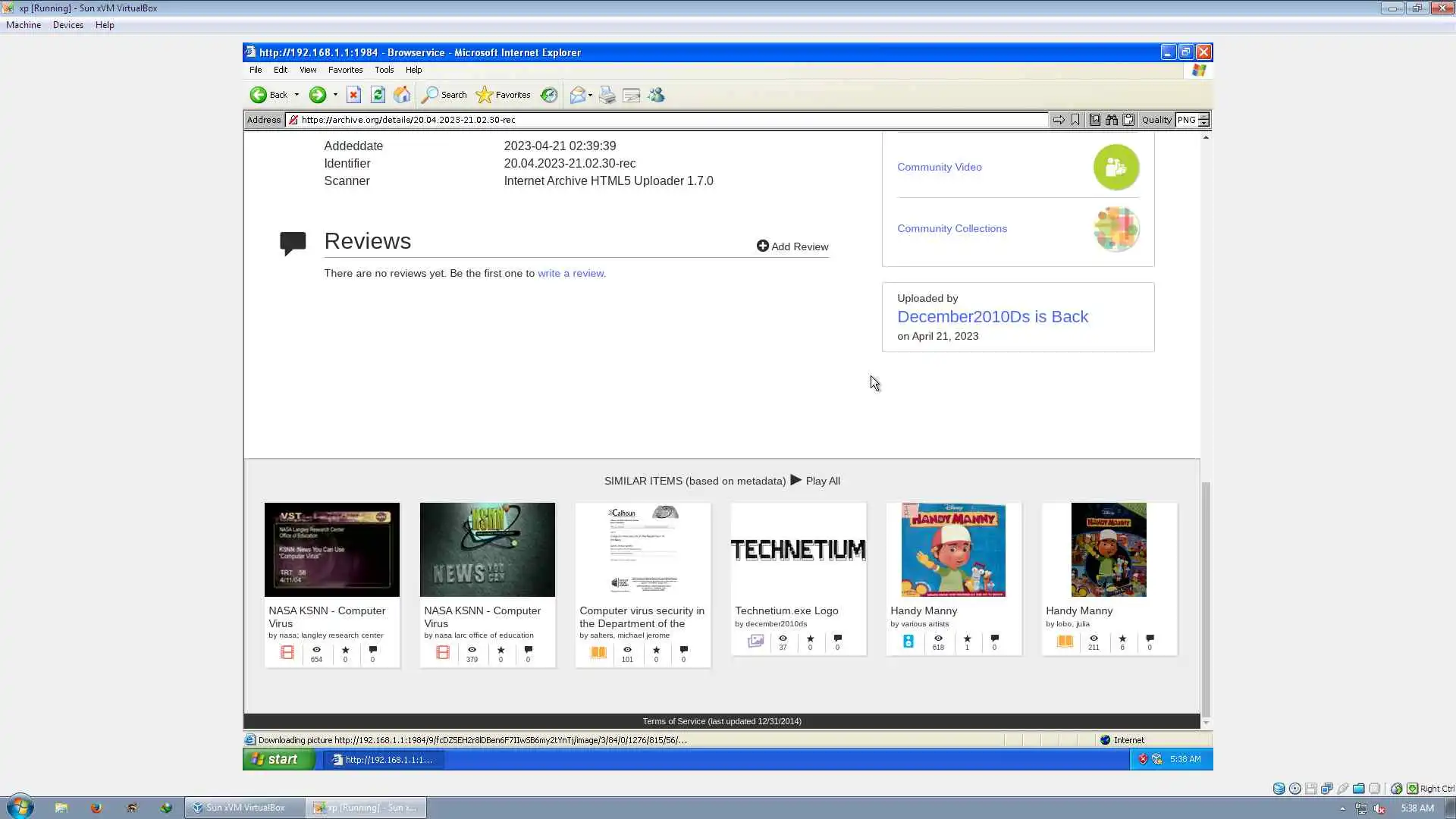Click the IE Stop button
The height and width of the screenshot is (819, 1456).
click(x=353, y=95)
